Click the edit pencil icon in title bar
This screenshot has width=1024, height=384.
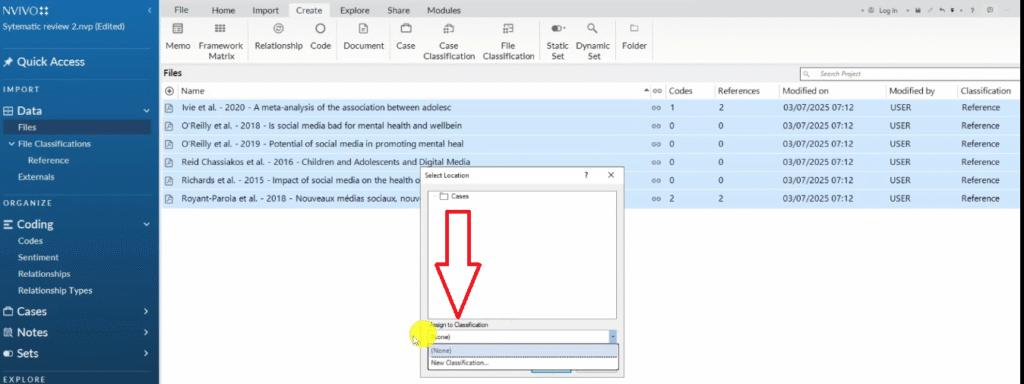tap(930, 10)
